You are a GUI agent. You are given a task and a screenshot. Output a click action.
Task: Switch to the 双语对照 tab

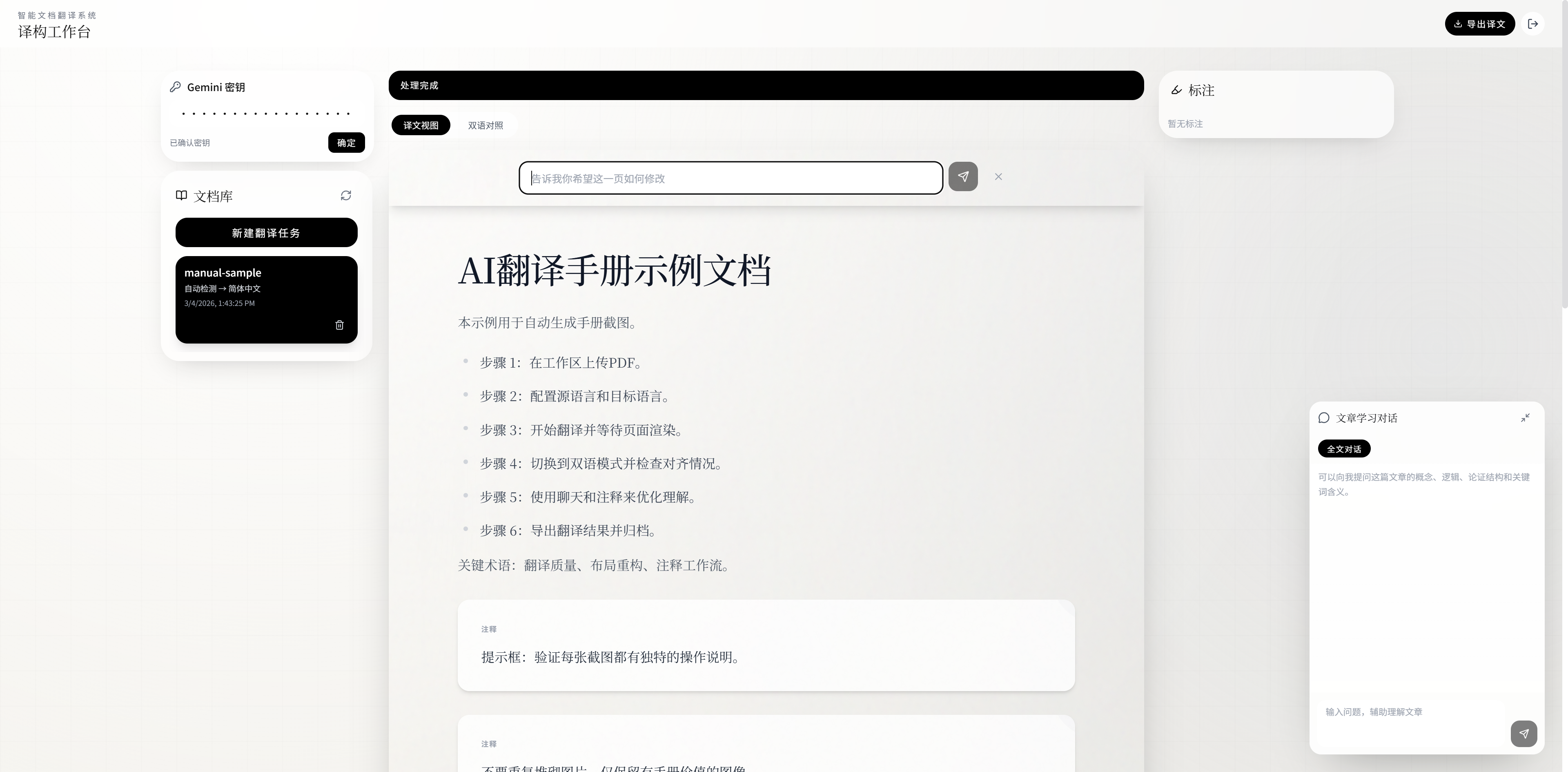[x=485, y=125]
